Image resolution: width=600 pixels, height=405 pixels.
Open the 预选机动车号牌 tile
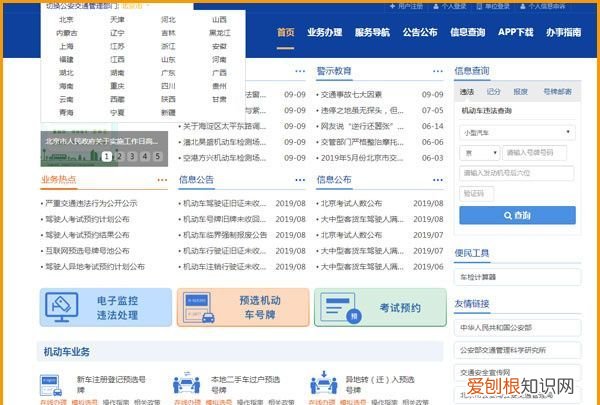point(243,307)
